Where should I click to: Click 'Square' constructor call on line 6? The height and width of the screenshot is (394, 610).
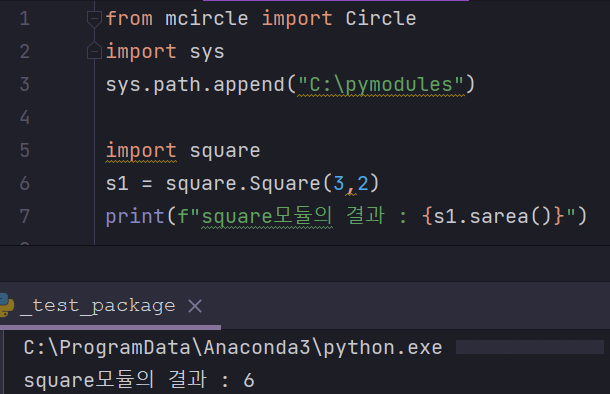tap(285, 184)
